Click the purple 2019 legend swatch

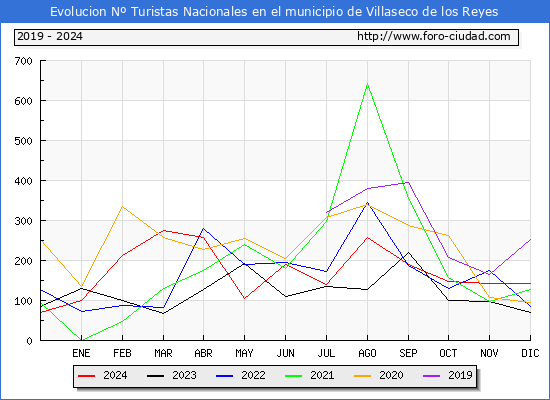(x=431, y=376)
